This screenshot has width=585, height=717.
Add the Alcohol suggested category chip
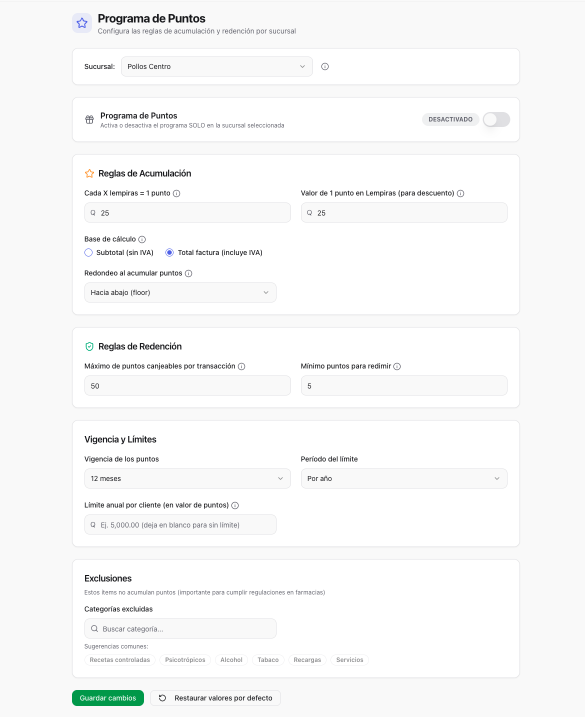coord(231,660)
